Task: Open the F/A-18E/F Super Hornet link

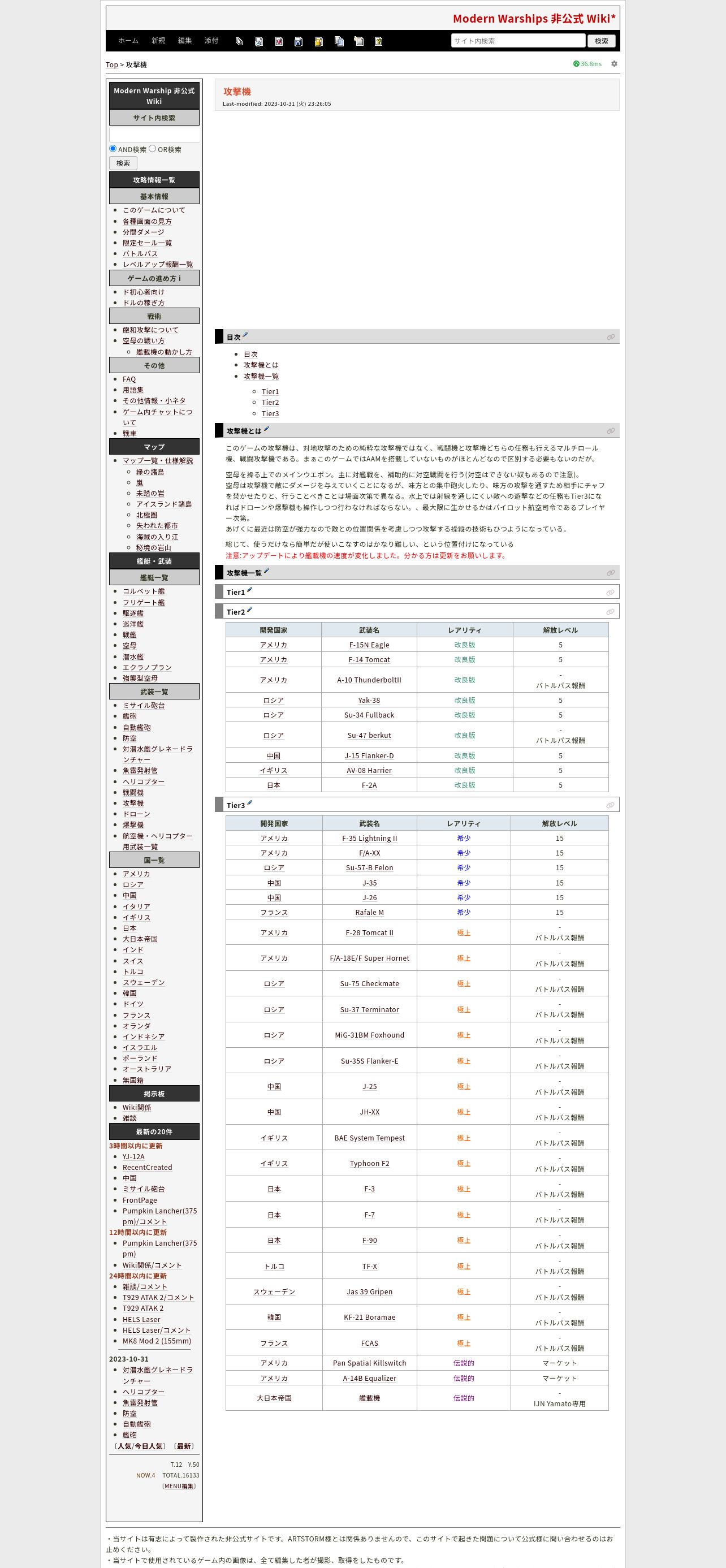Action: pos(369,958)
